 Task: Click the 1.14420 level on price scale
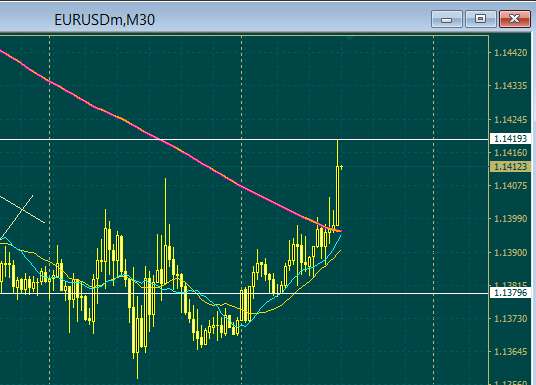pyautogui.click(x=510, y=53)
